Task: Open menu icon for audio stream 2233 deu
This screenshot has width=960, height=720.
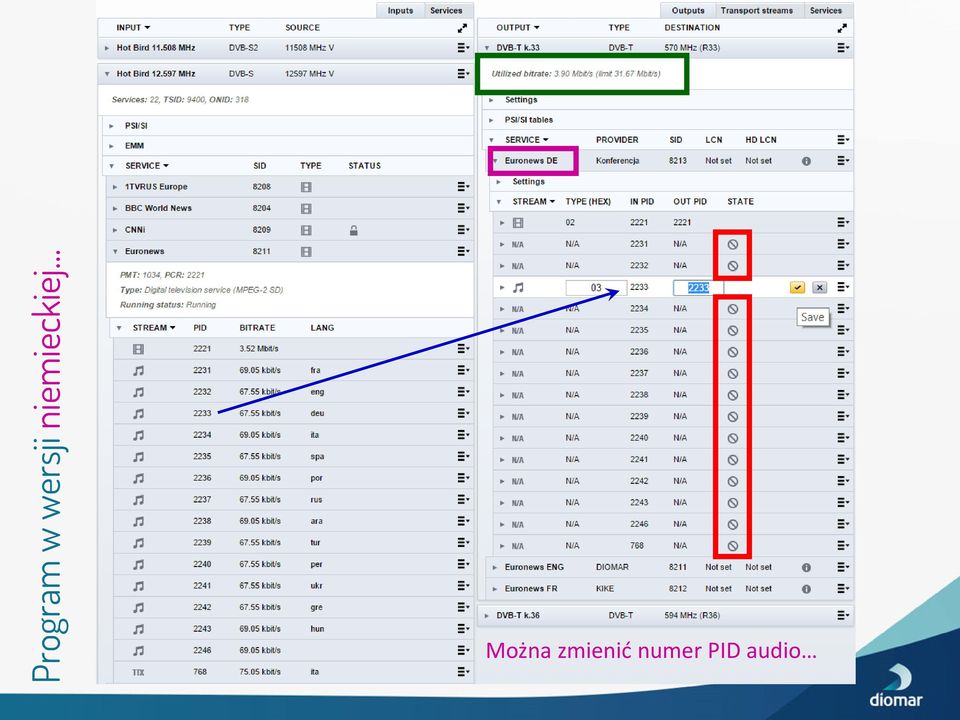Action: pyautogui.click(x=463, y=413)
